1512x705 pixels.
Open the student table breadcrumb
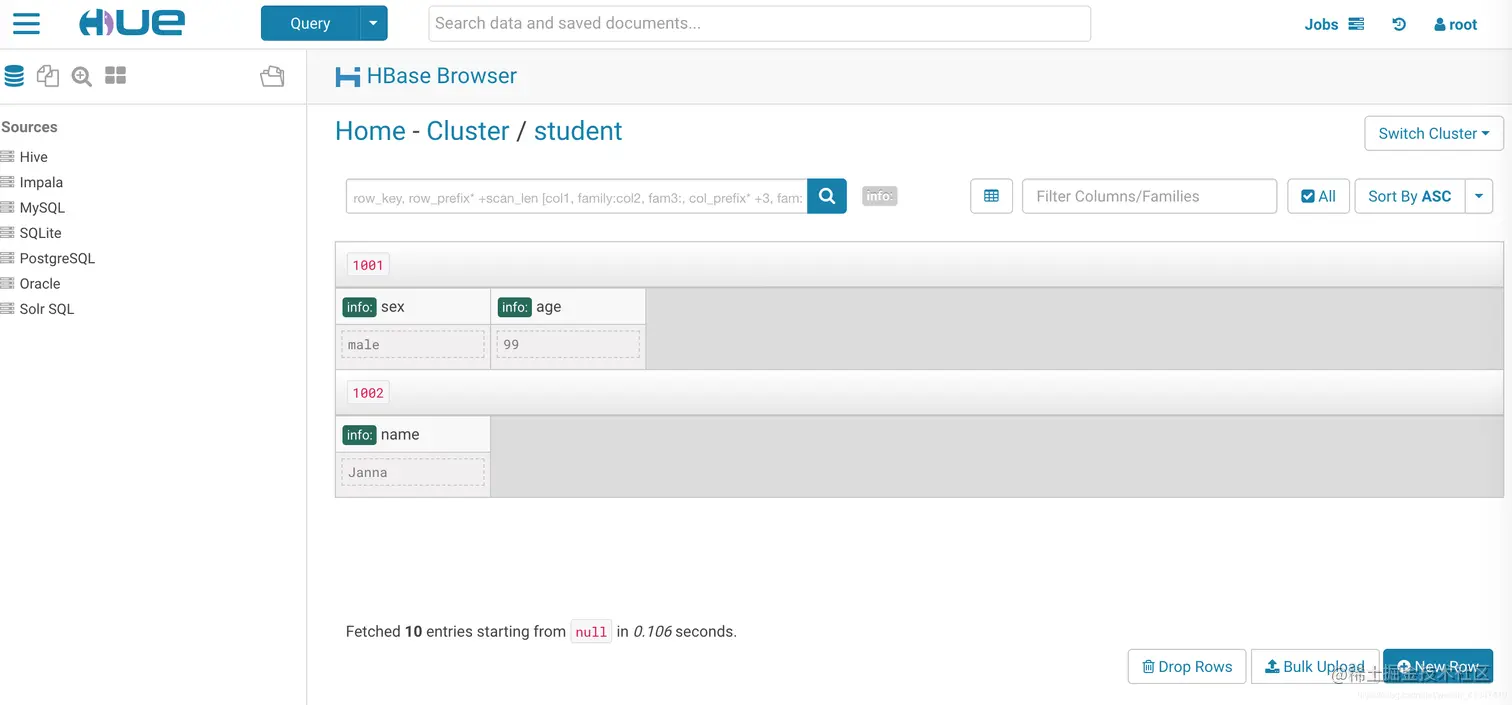tap(578, 131)
